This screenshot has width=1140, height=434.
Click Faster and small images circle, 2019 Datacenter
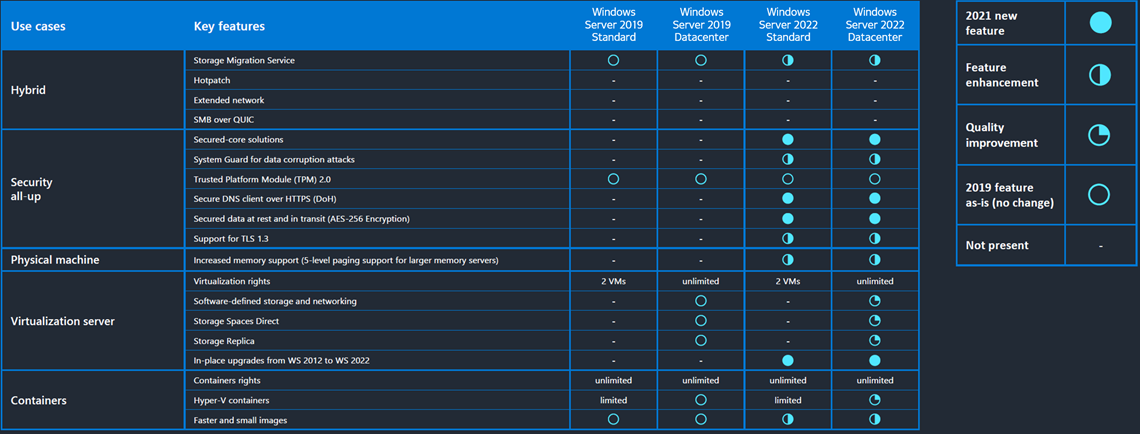coord(701,419)
